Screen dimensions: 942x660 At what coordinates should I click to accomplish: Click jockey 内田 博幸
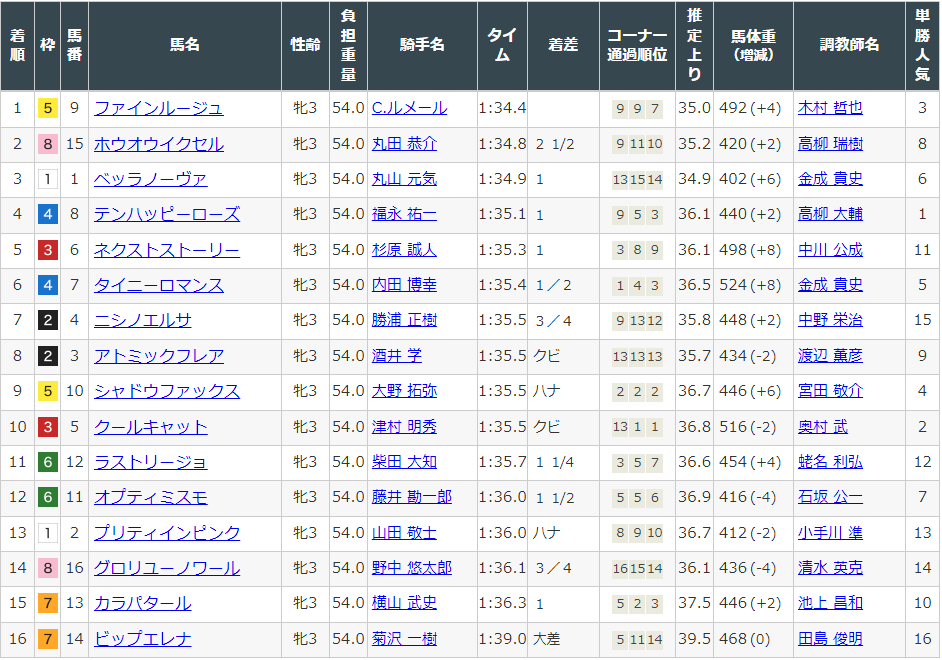(x=404, y=285)
